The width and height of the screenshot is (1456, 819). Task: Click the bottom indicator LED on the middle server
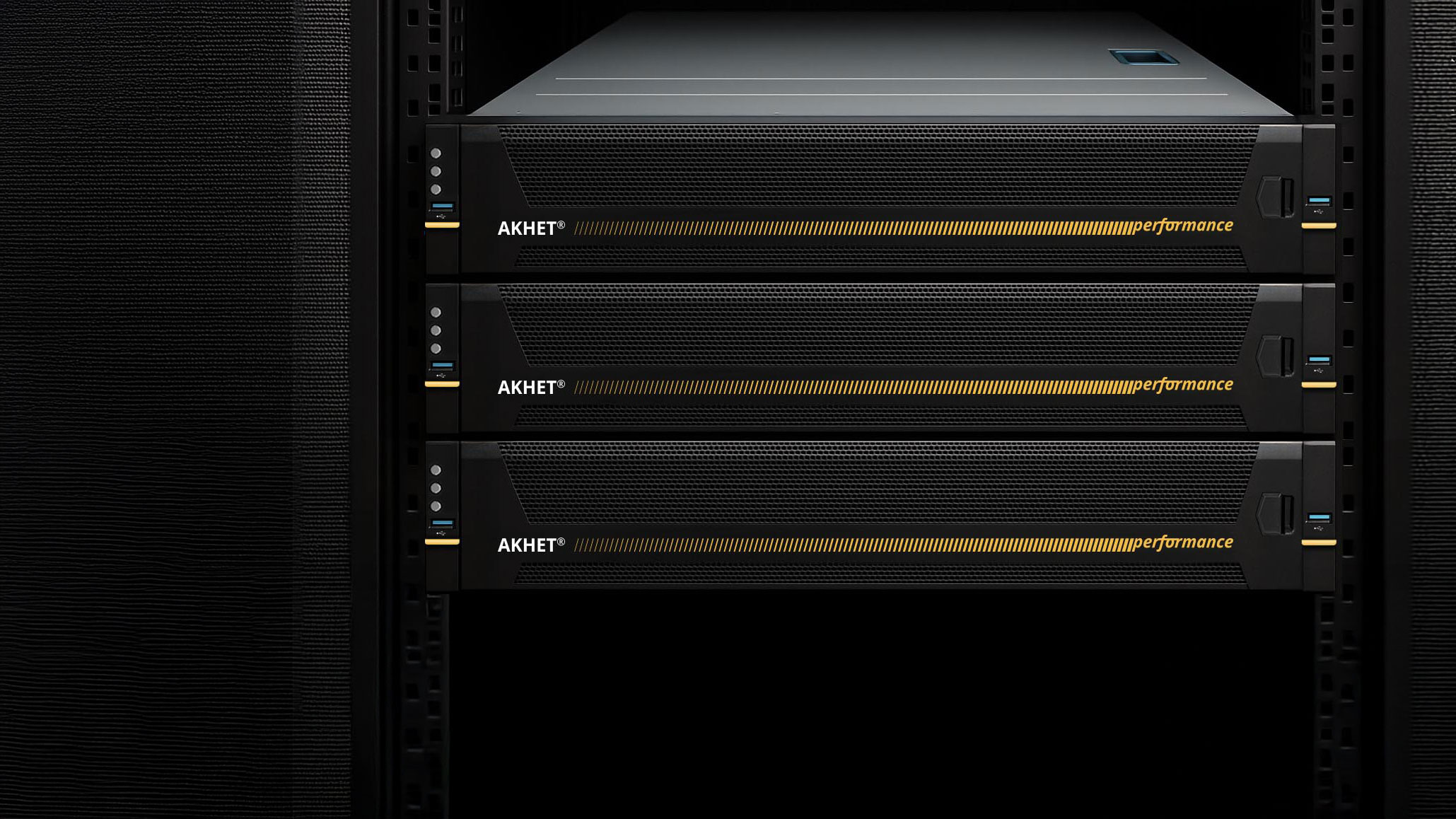pos(436,349)
